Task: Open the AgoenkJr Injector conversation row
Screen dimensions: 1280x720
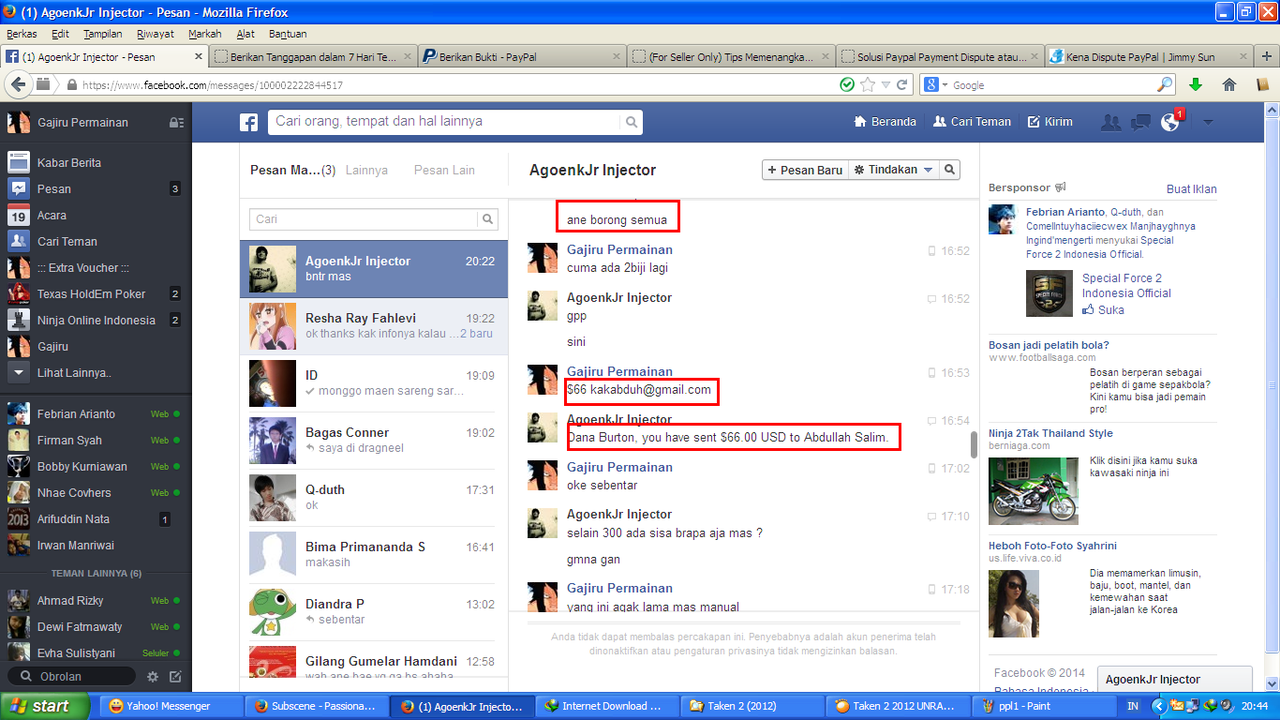Action: [x=374, y=269]
